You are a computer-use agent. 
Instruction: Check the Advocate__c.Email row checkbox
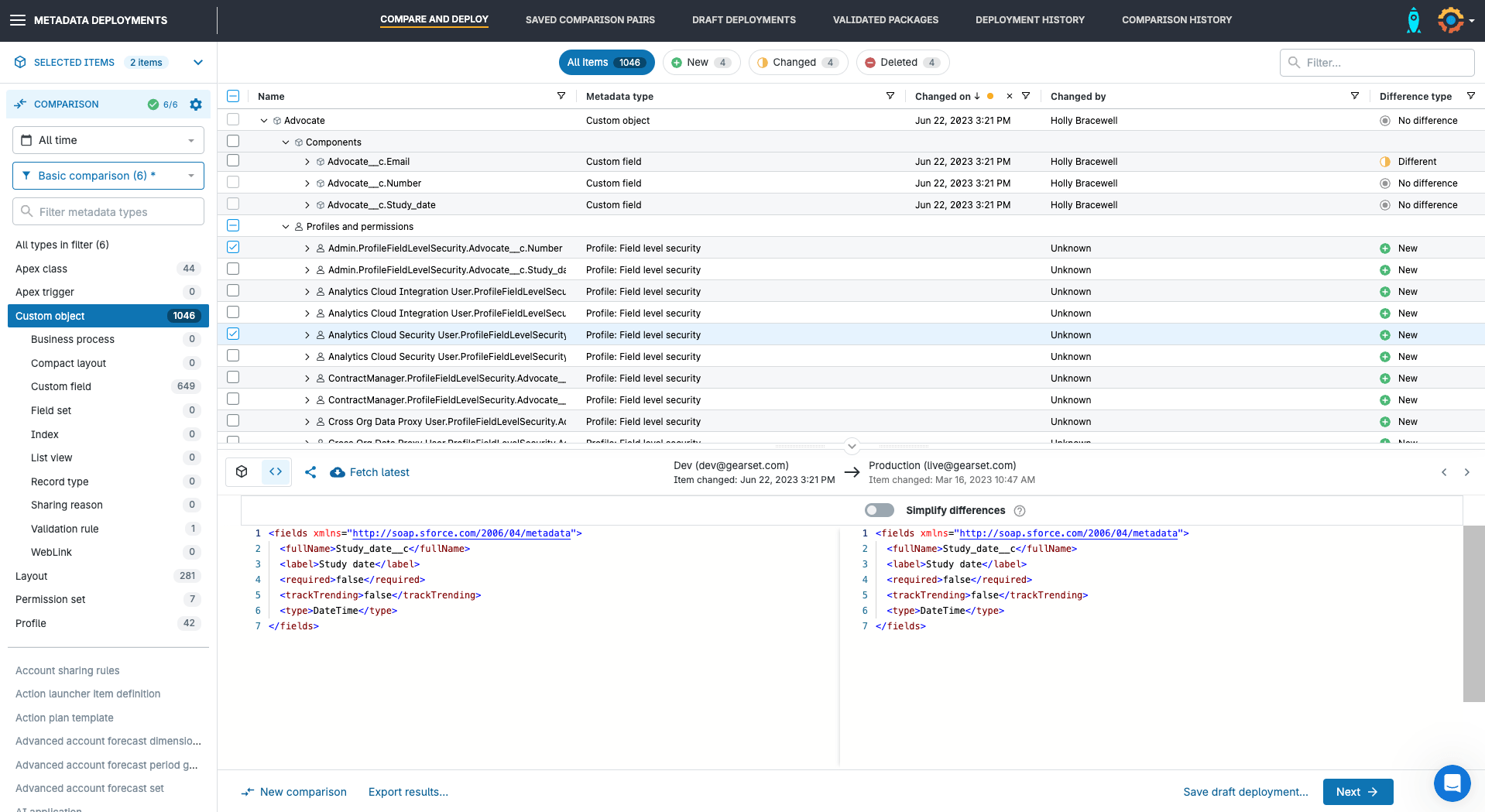pos(233,161)
